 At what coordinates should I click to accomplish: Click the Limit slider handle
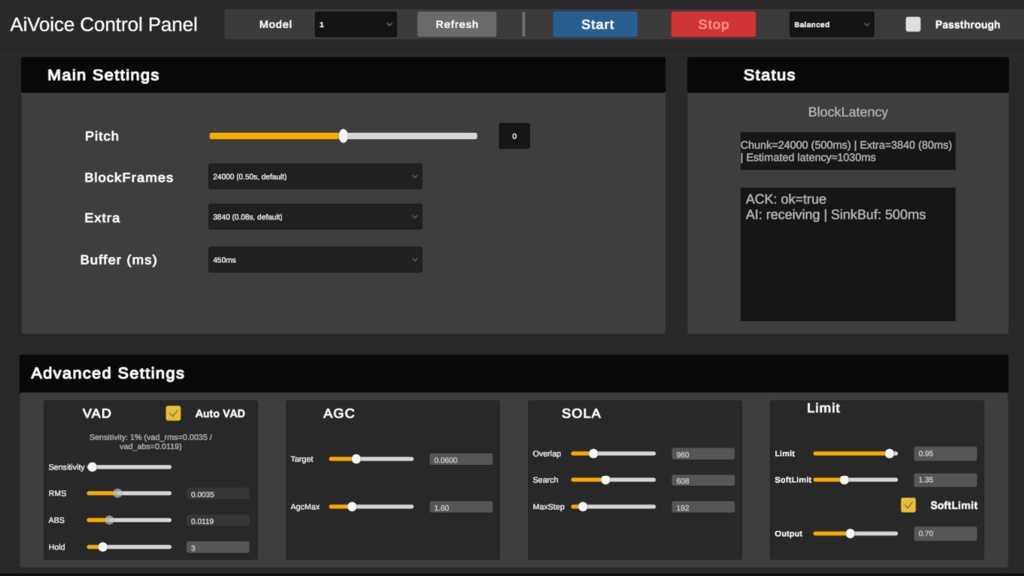pyautogui.click(x=889, y=453)
